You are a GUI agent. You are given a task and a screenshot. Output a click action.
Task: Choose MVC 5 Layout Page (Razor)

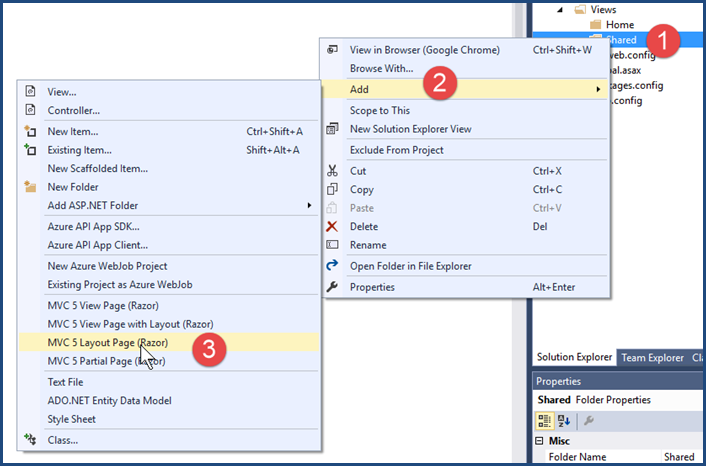(108, 343)
